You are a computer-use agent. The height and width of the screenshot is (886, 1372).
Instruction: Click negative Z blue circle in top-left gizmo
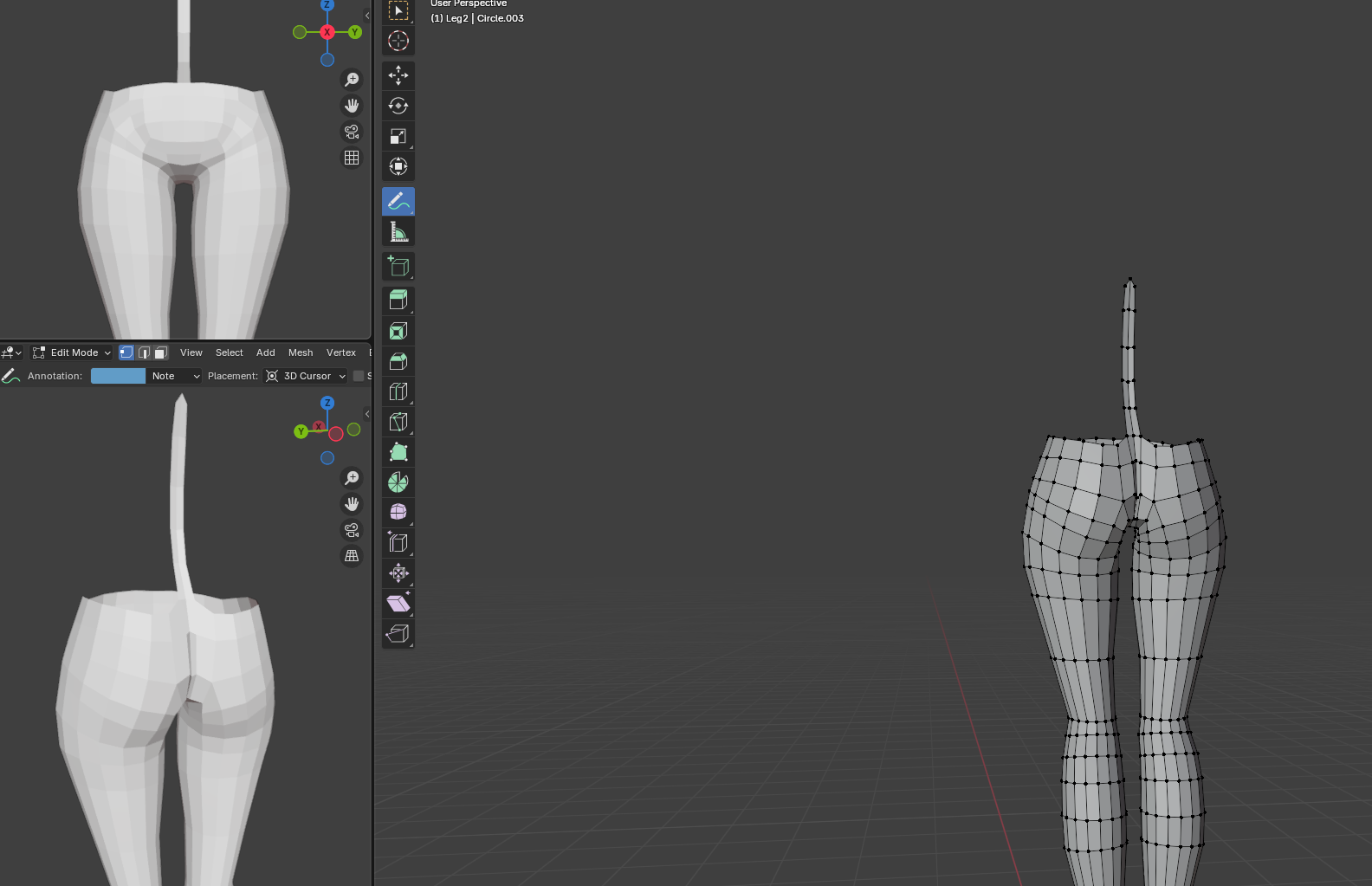pyautogui.click(x=327, y=60)
